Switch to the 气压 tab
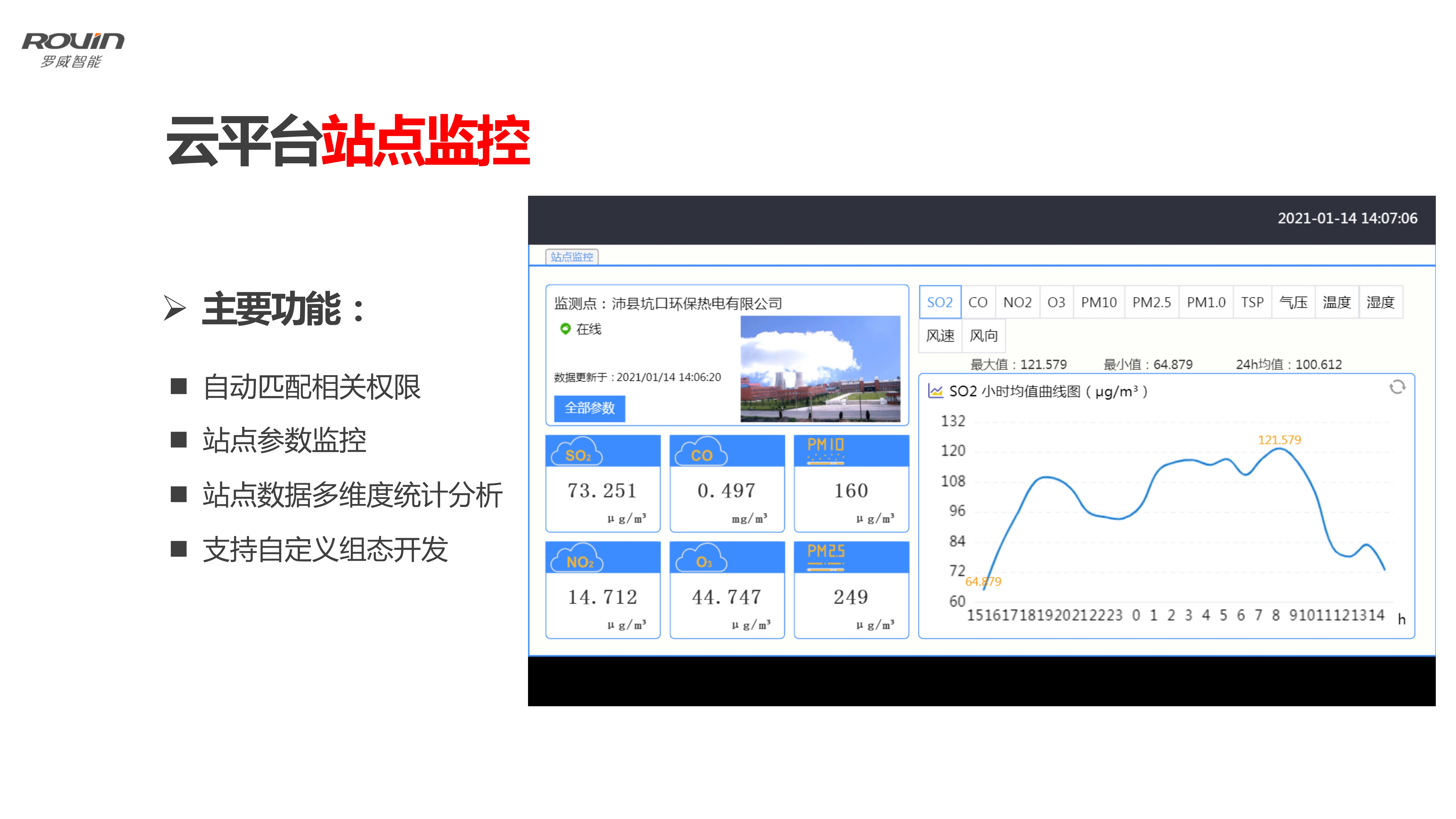Viewport: 1456px width, 819px height. click(x=1293, y=302)
